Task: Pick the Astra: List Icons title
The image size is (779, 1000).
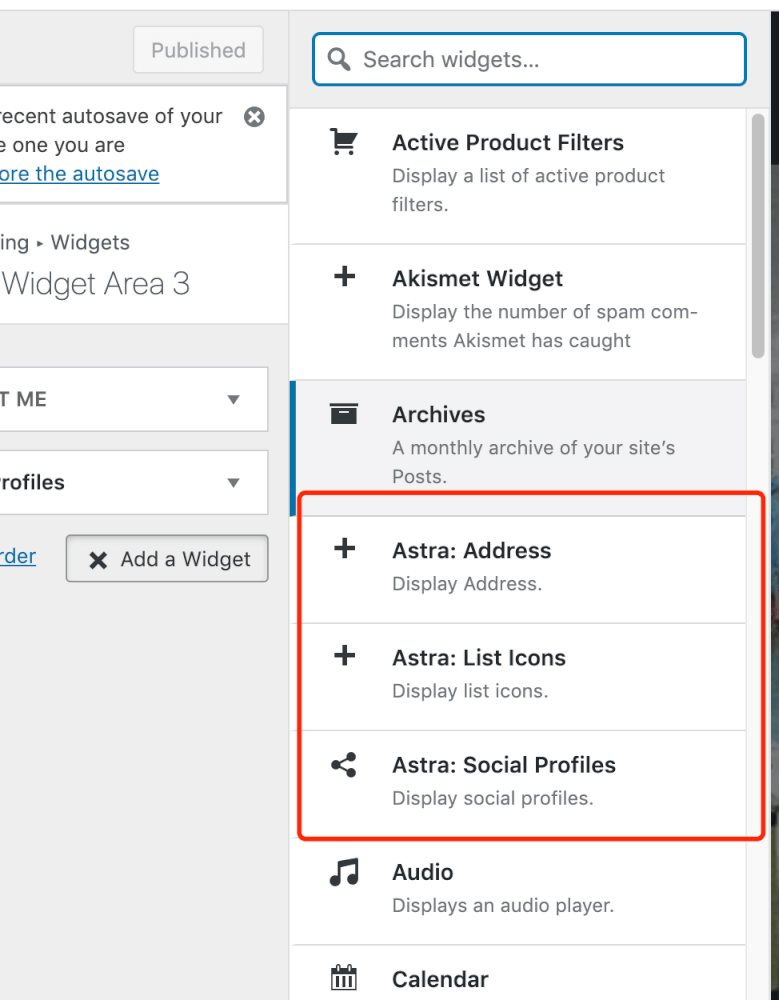Action: [x=478, y=657]
